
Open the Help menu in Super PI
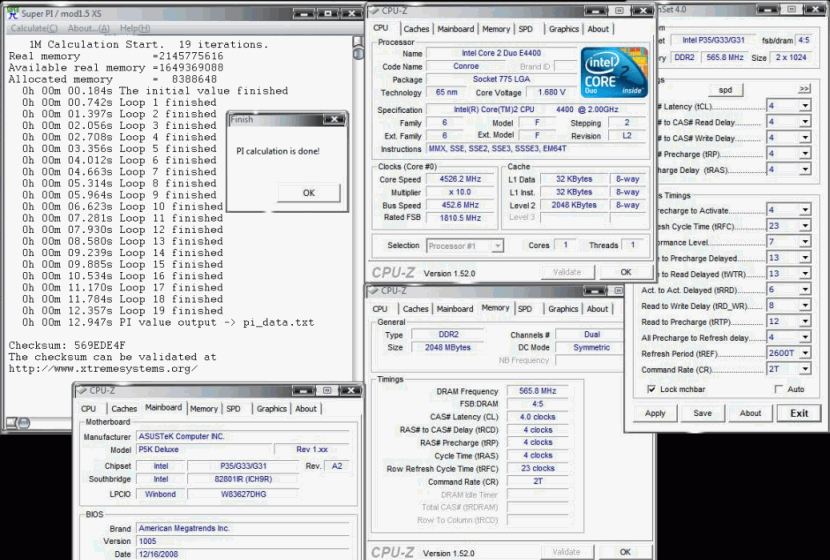(135, 28)
